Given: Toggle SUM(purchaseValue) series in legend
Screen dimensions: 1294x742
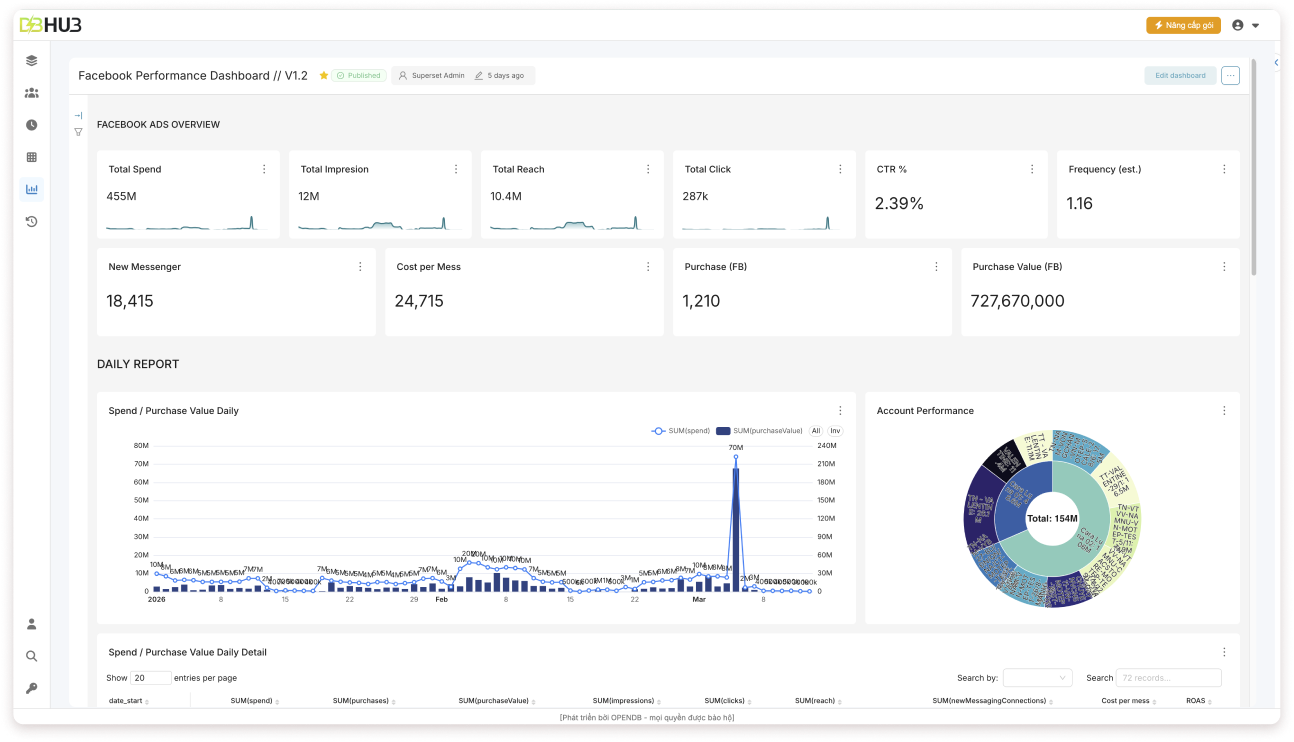Looking at the screenshot, I should pyautogui.click(x=759, y=431).
